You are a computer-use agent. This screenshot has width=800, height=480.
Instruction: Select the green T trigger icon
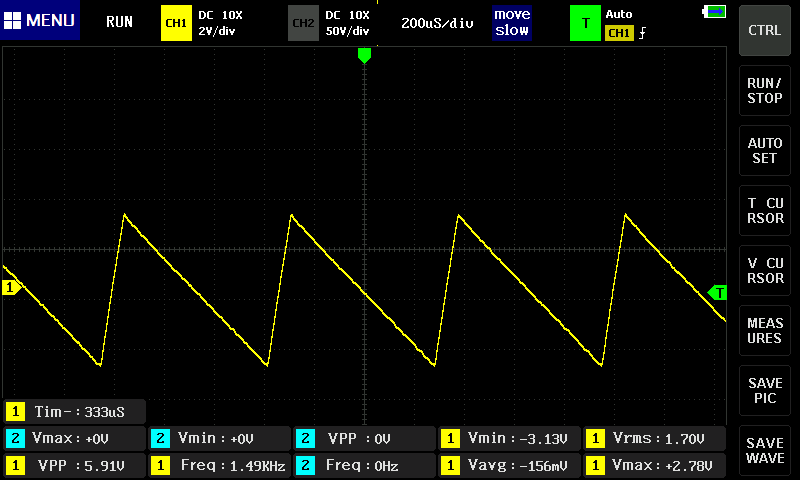(584, 22)
